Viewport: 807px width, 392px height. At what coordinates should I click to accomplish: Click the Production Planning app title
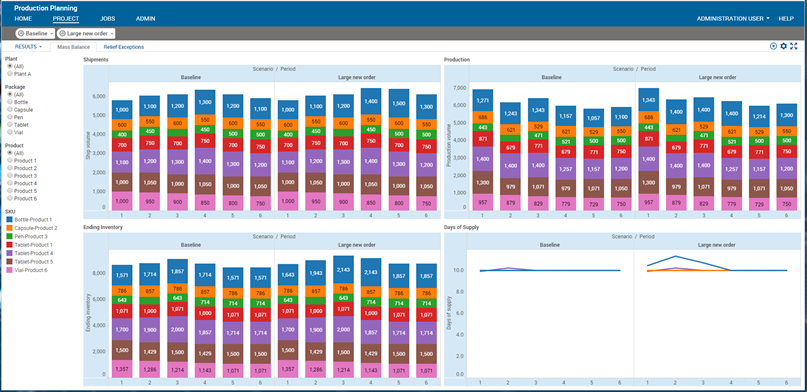46,8
